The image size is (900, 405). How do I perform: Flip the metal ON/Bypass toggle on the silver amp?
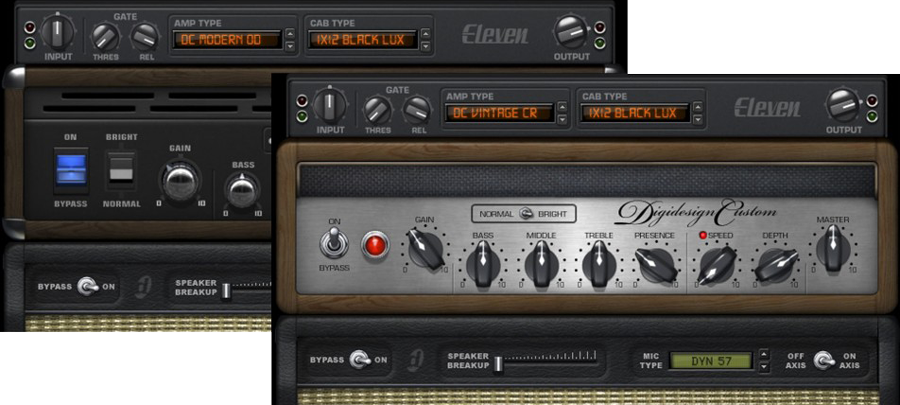[x=334, y=243]
